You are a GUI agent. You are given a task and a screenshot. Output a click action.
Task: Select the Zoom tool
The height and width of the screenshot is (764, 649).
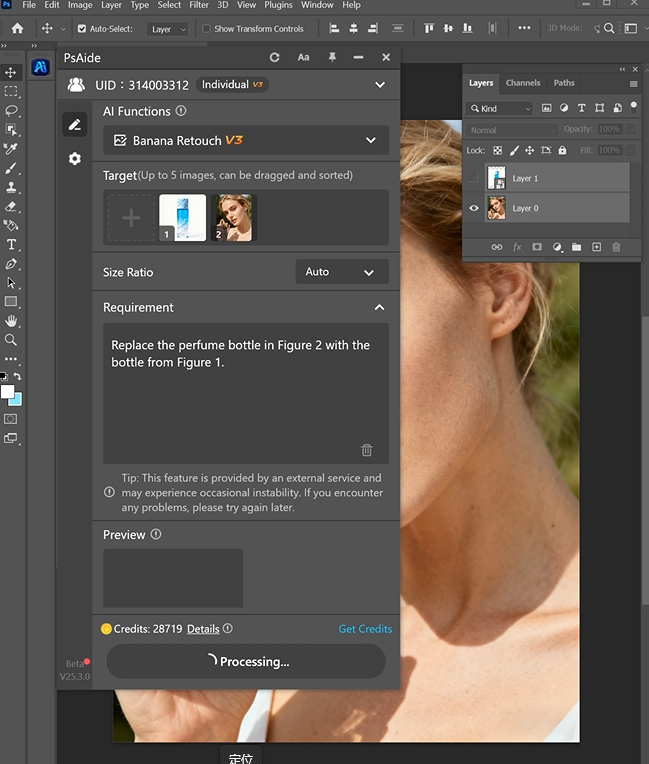tap(11, 340)
